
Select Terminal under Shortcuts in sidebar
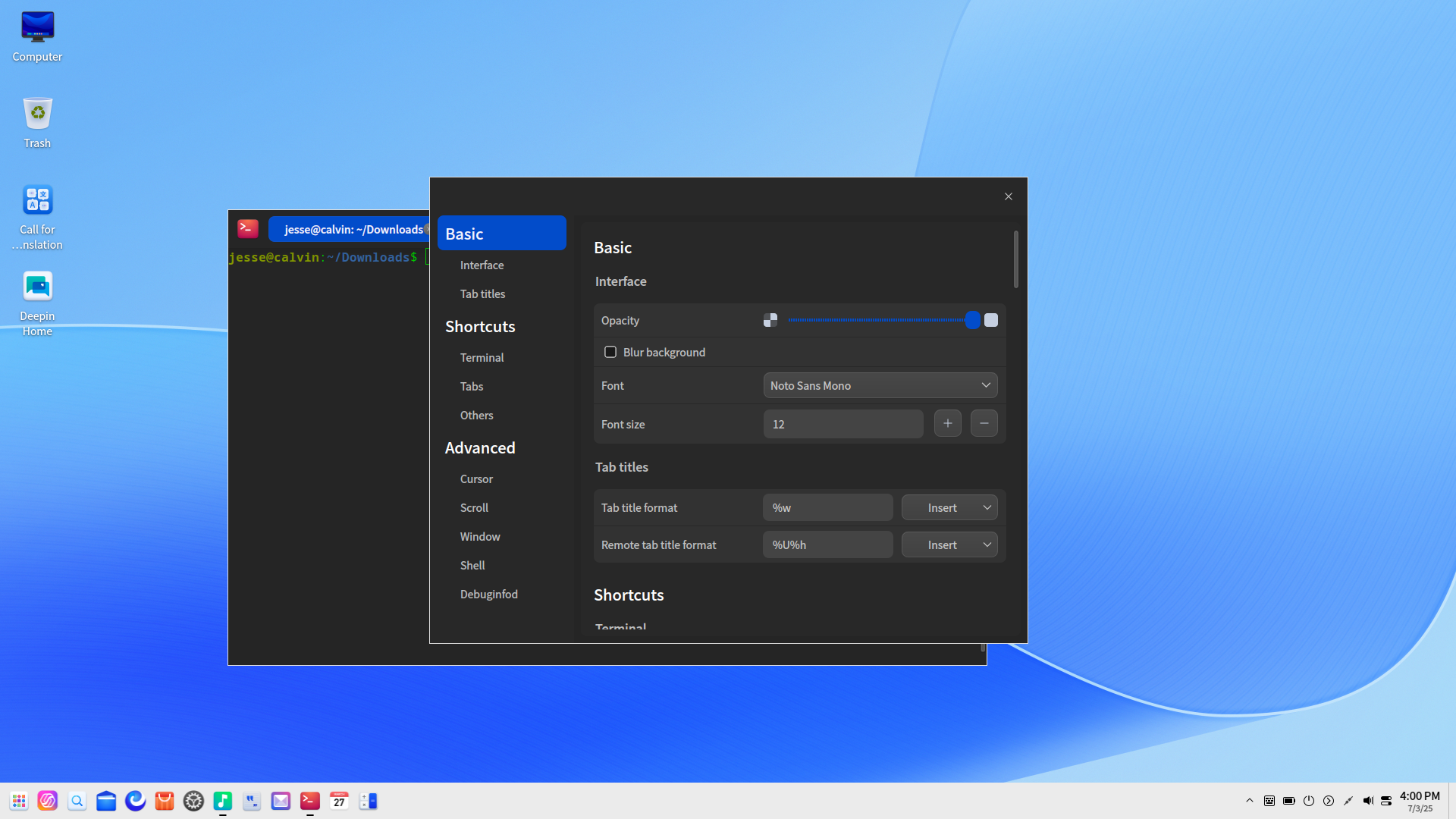coord(482,357)
